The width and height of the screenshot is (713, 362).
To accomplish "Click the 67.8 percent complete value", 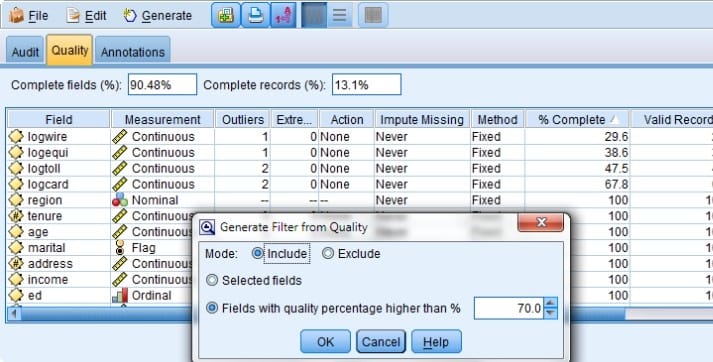I will pos(617,184).
